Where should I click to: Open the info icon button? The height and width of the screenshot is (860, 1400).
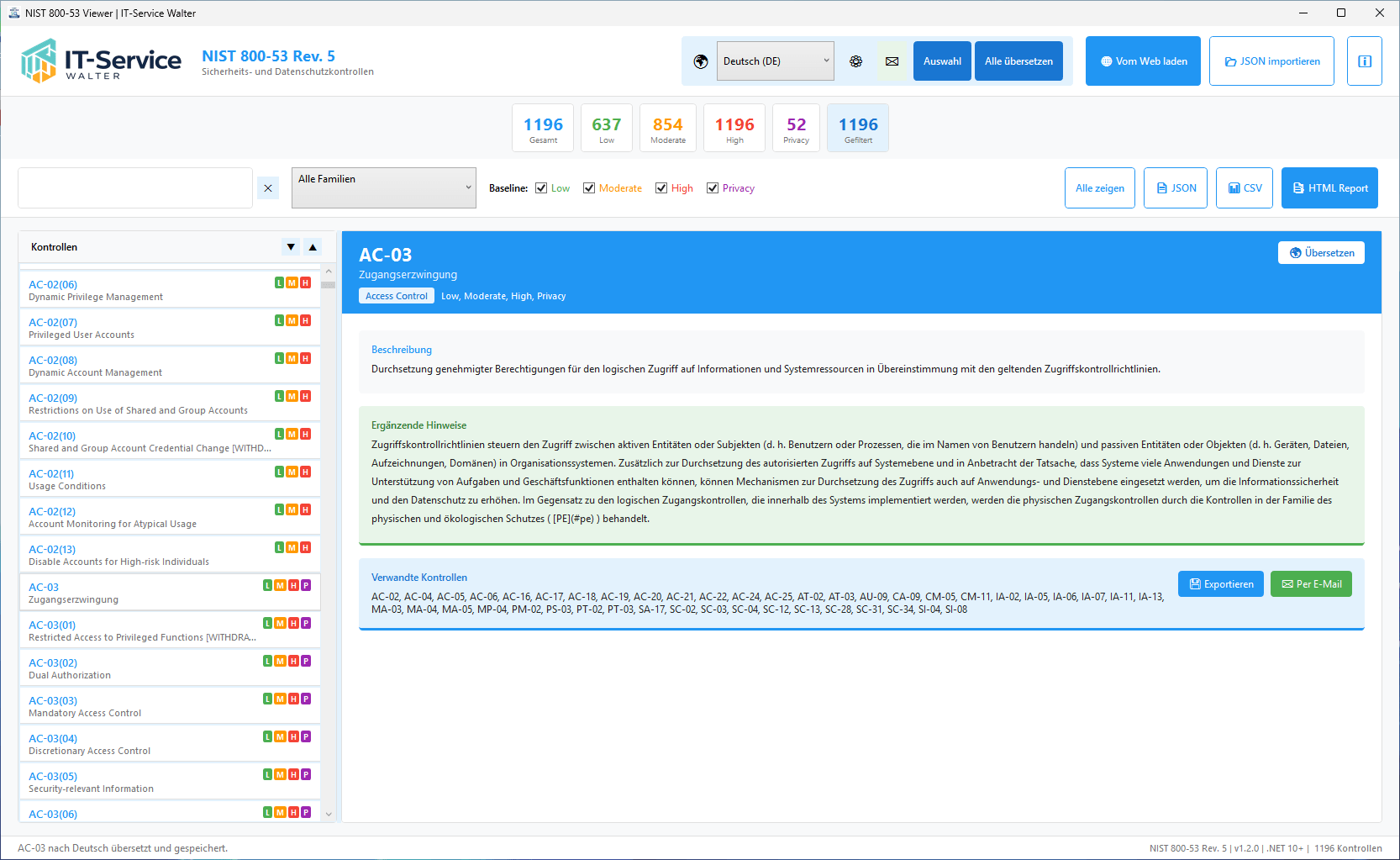point(1364,61)
